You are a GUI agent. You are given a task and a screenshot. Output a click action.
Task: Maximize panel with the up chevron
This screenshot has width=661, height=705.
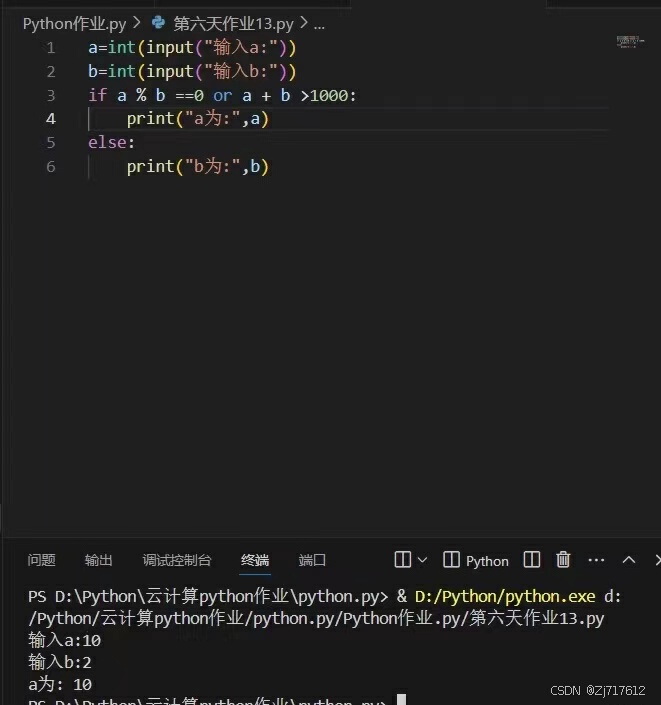click(x=629, y=560)
